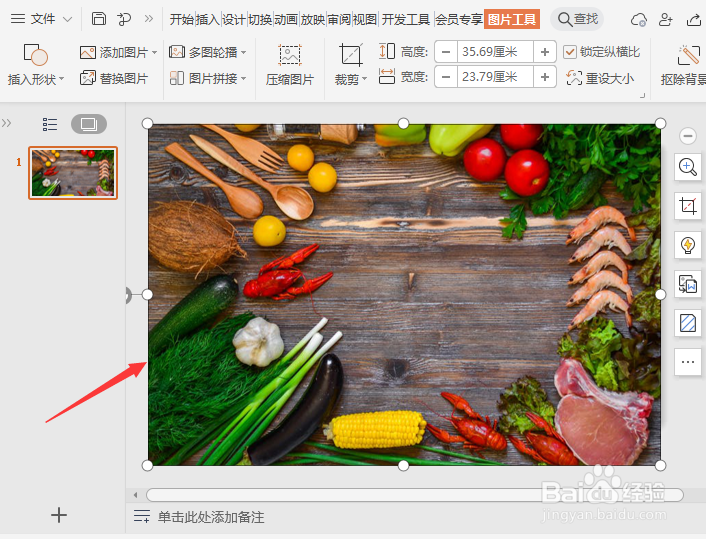Image resolution: width=706 pixels, height=539 pixels.
Task: Expand the 裁剪 dropdown
Action: (365, 79)
